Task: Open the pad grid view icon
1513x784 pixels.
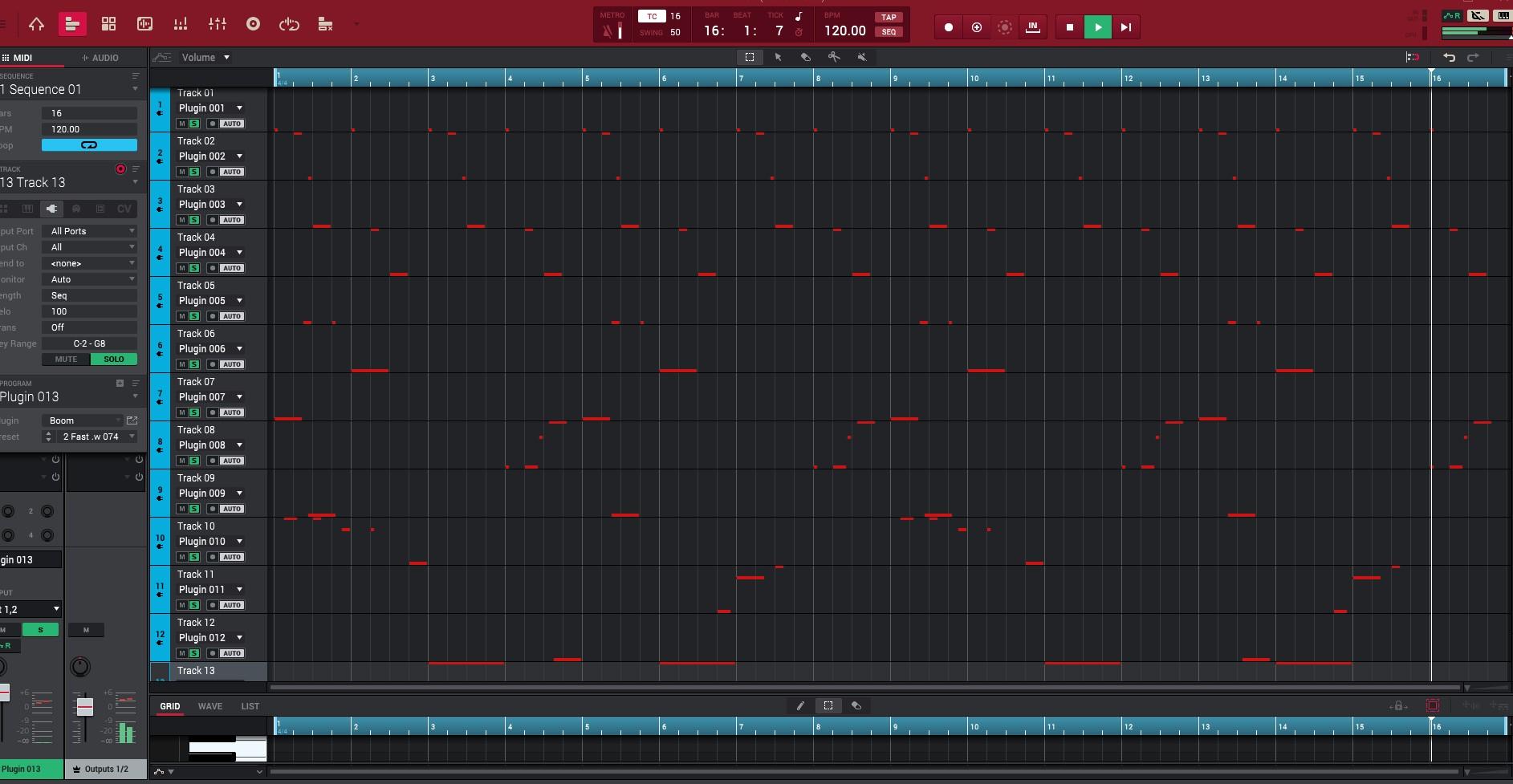Action: (108, 24)
